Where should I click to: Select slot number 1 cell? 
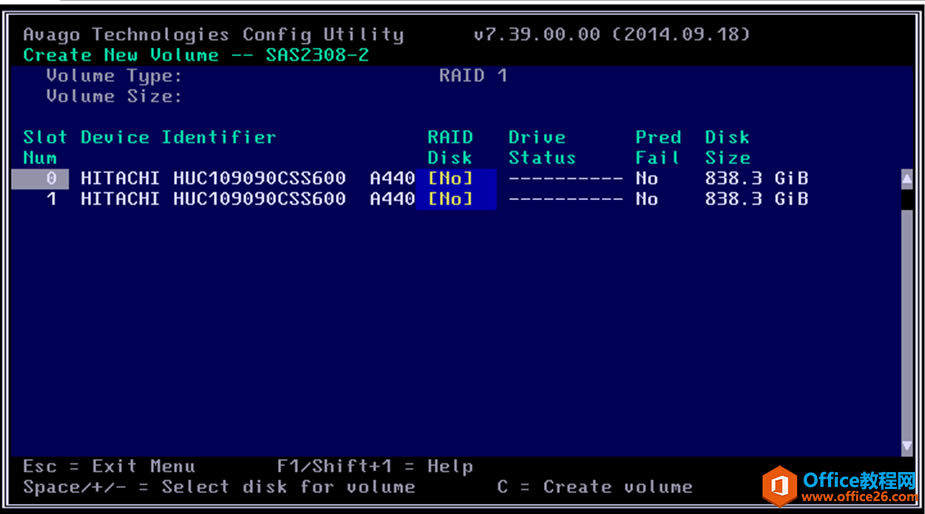(51, 199)
